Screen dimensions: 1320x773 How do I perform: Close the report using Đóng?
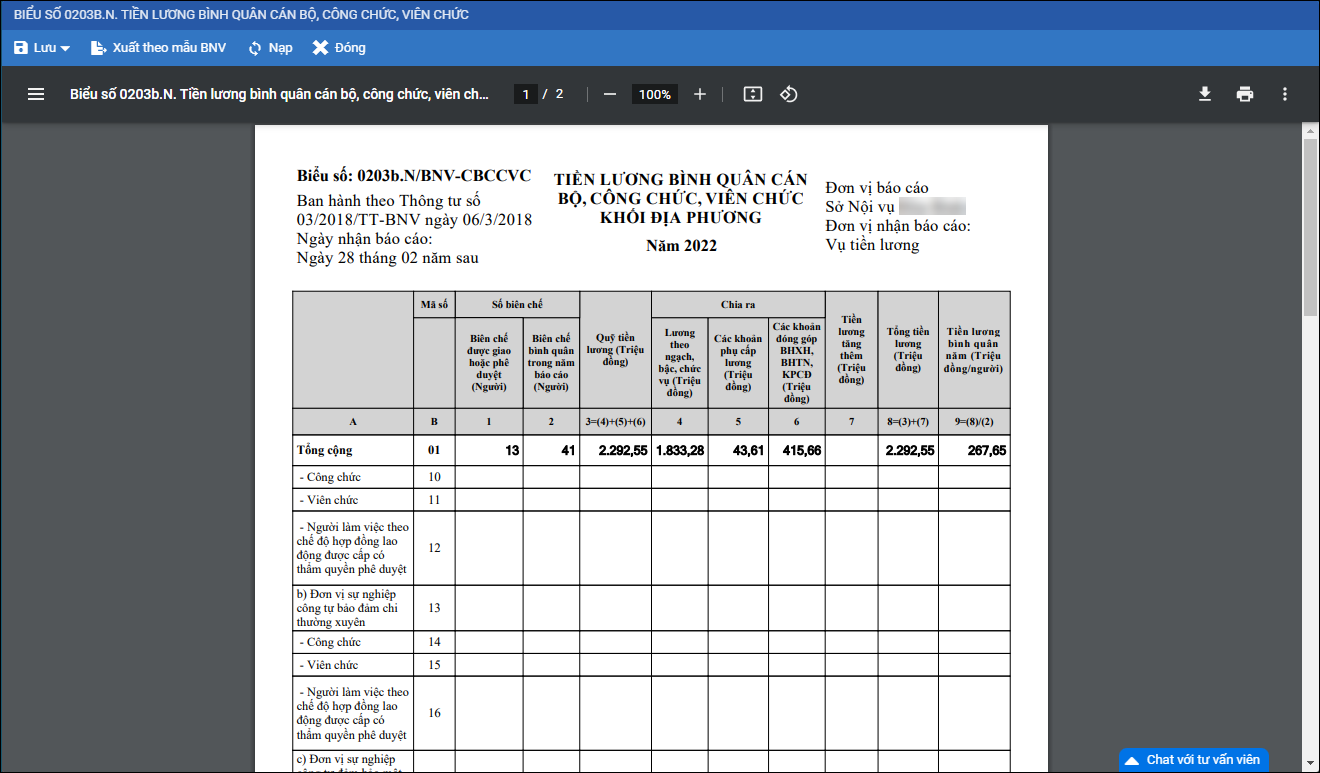point(339,48)
